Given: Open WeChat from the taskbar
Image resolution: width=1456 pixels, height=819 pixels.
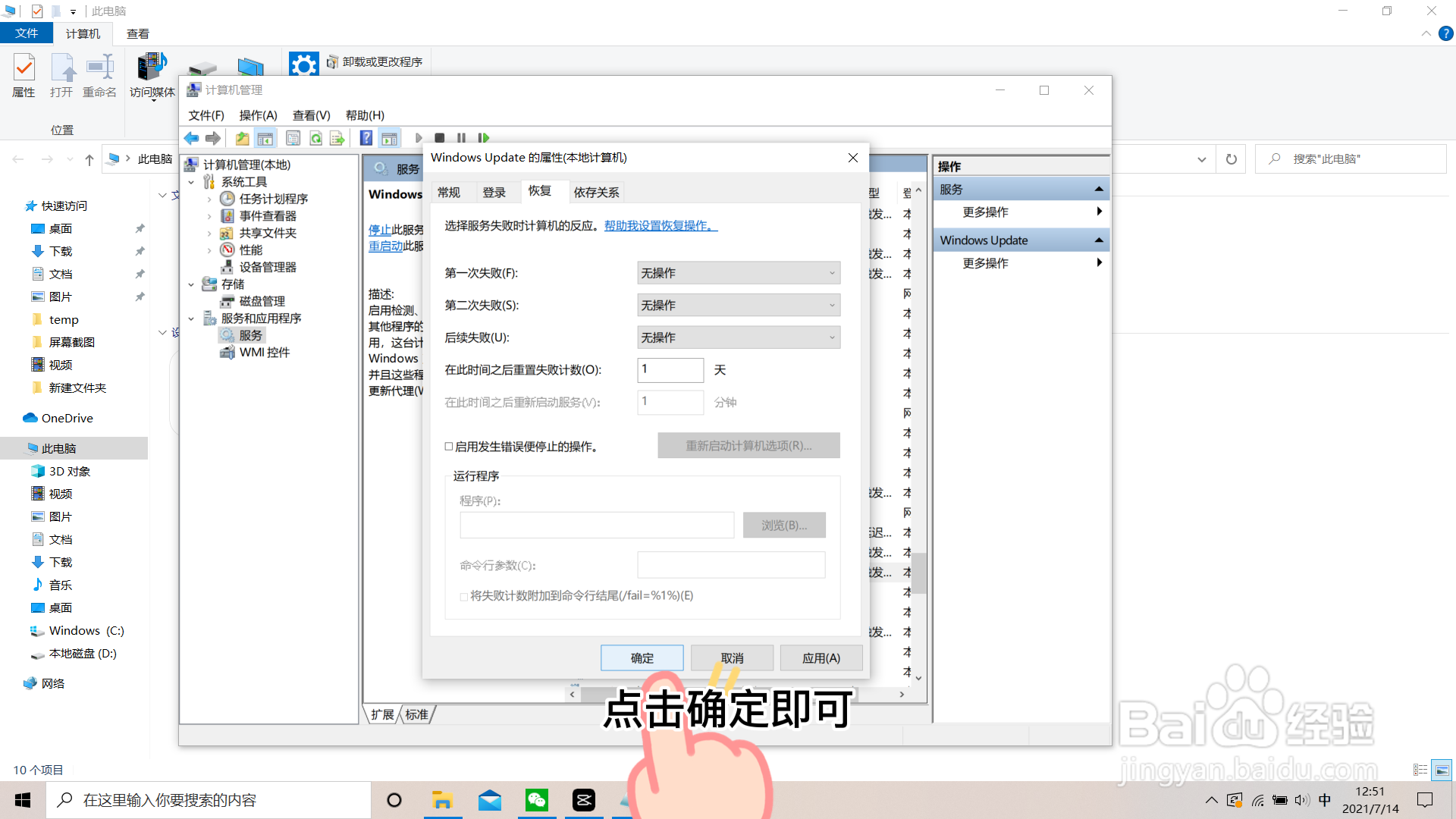Looking at the screenshot, I should [x=537, y=799].
